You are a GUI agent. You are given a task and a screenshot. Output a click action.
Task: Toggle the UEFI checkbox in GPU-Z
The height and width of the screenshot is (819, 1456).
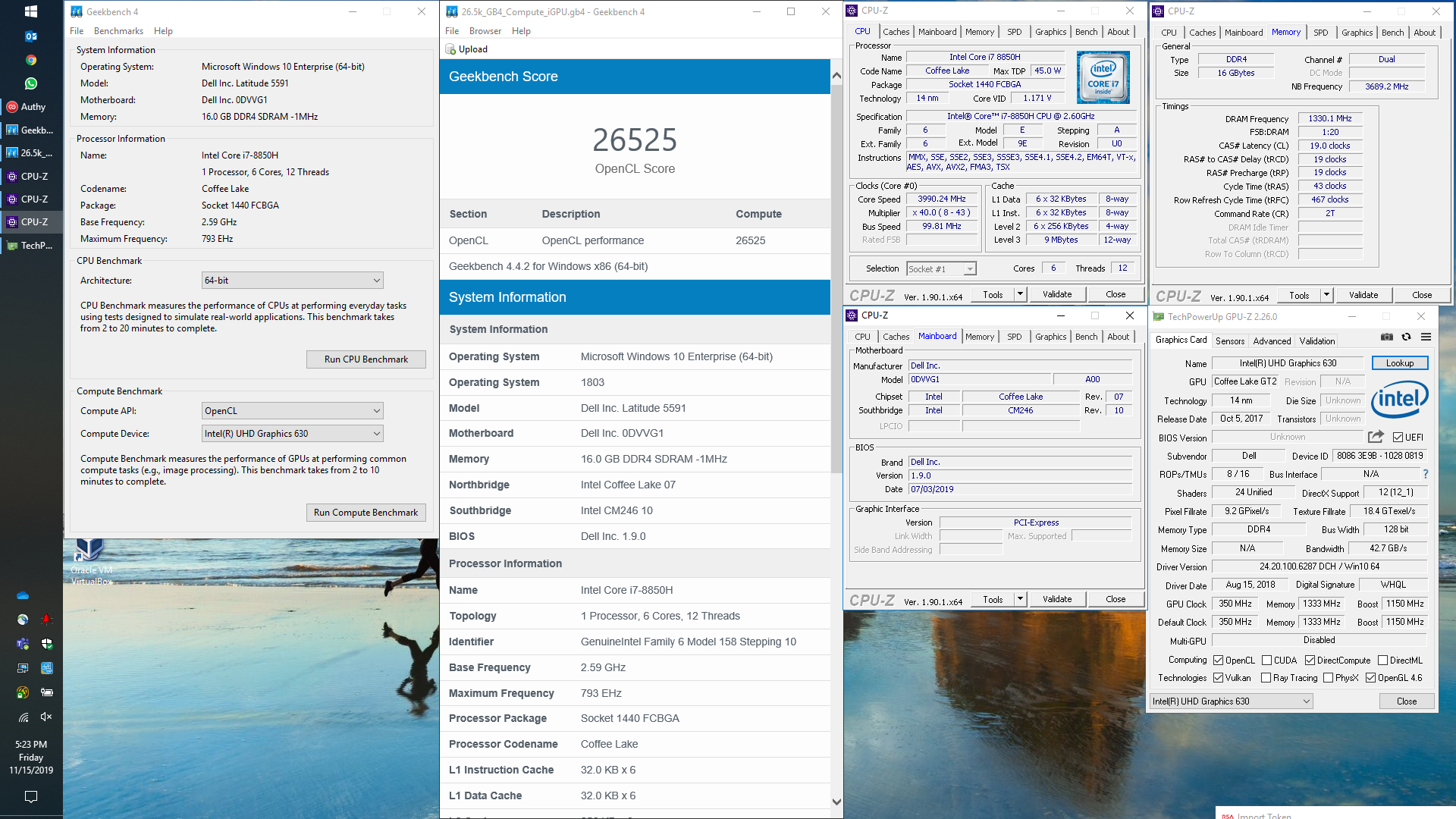point(1398,438)
